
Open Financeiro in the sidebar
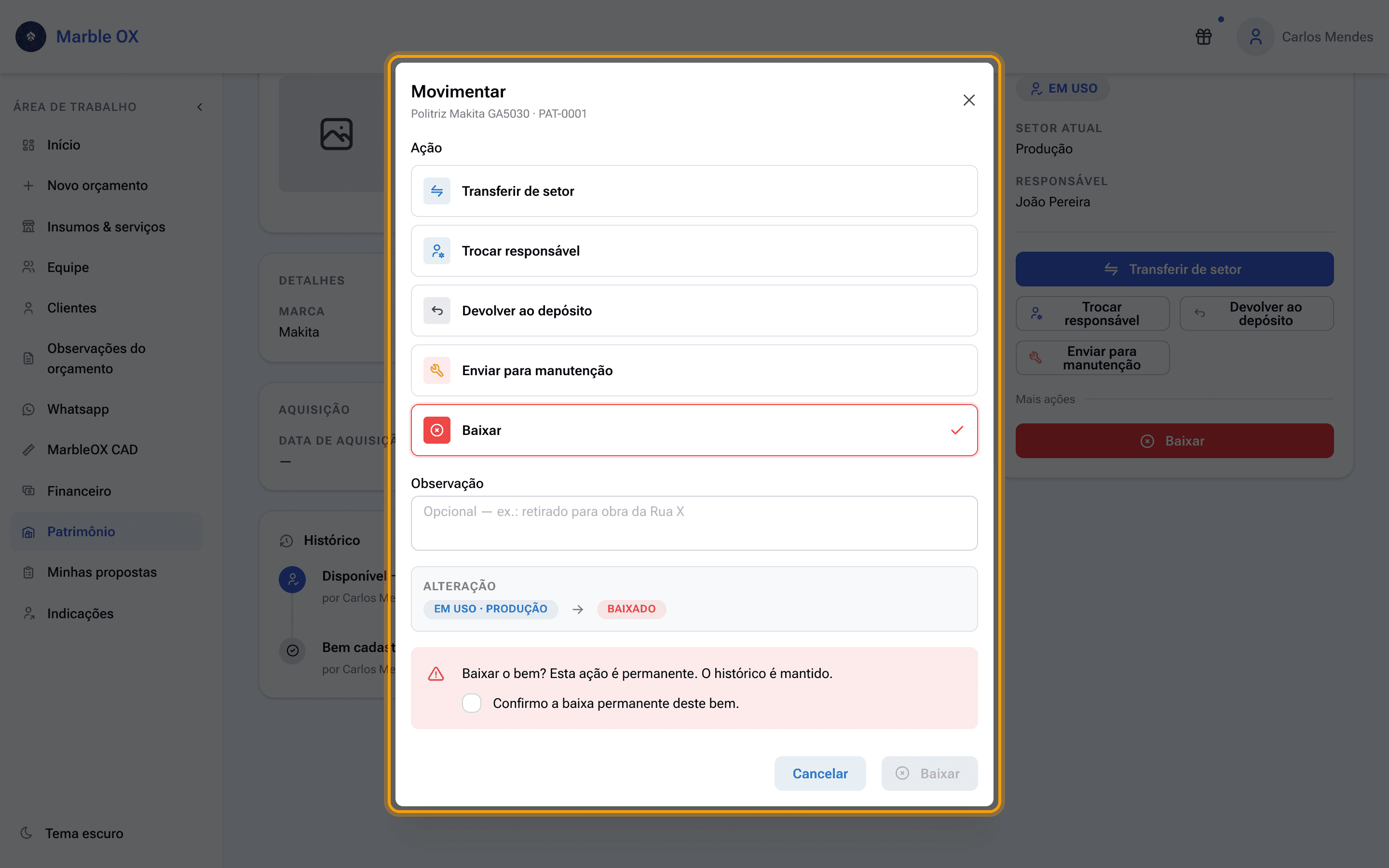[107, 491]
